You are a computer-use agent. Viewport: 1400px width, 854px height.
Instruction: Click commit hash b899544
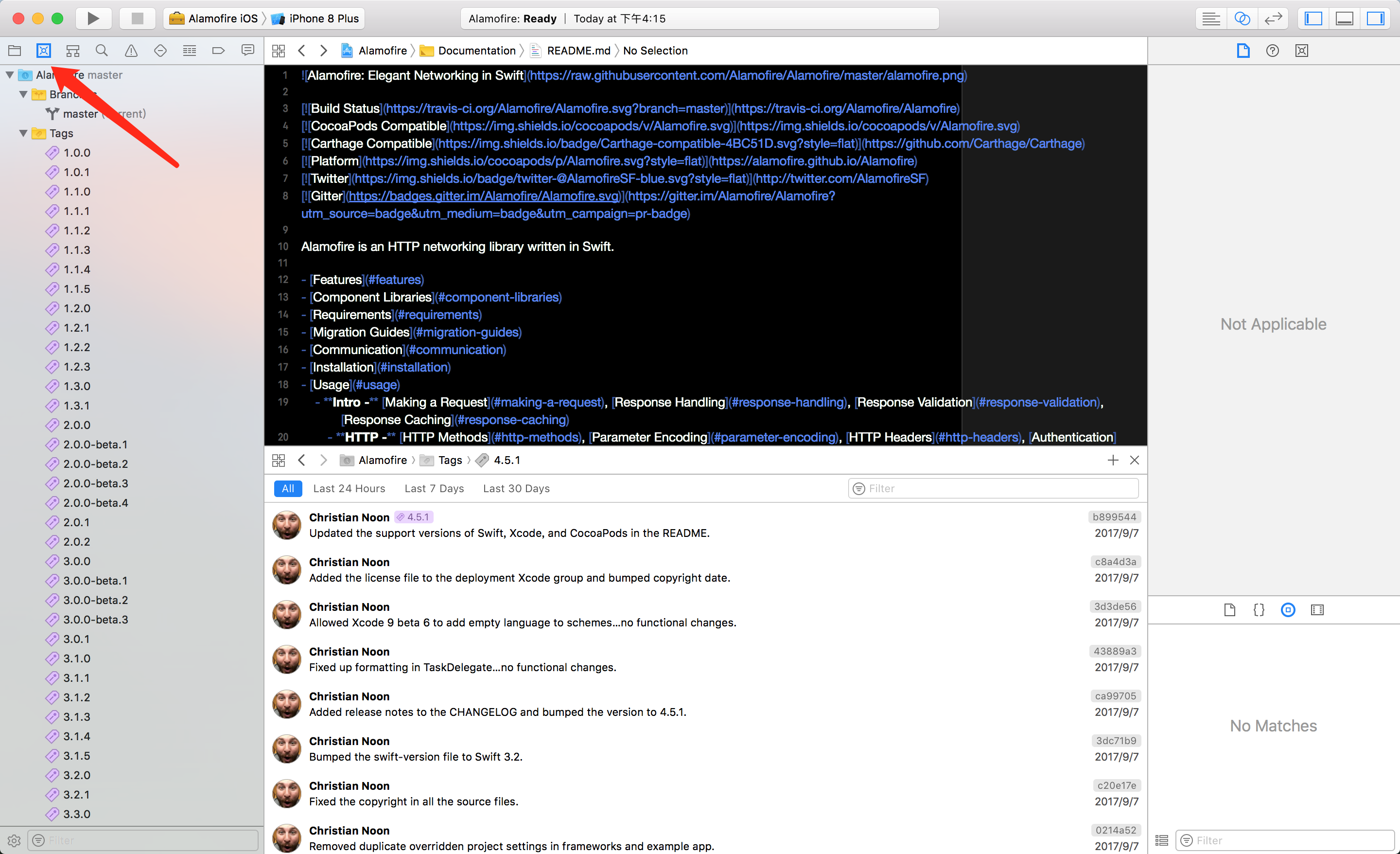[x=1114, y=517]
